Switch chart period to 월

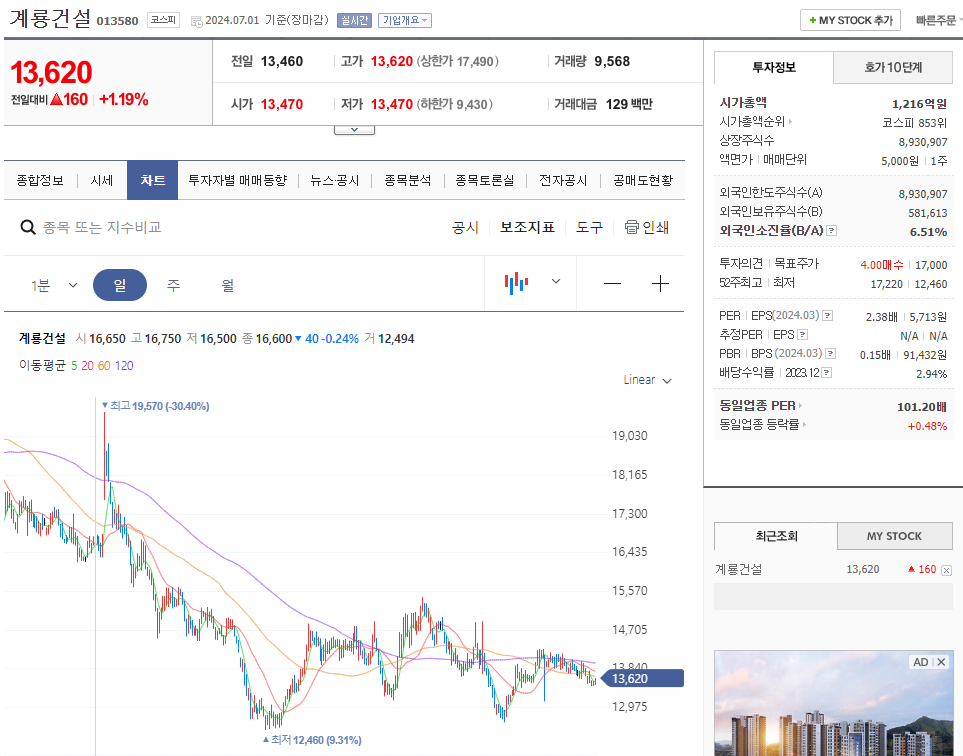(227, 285)
